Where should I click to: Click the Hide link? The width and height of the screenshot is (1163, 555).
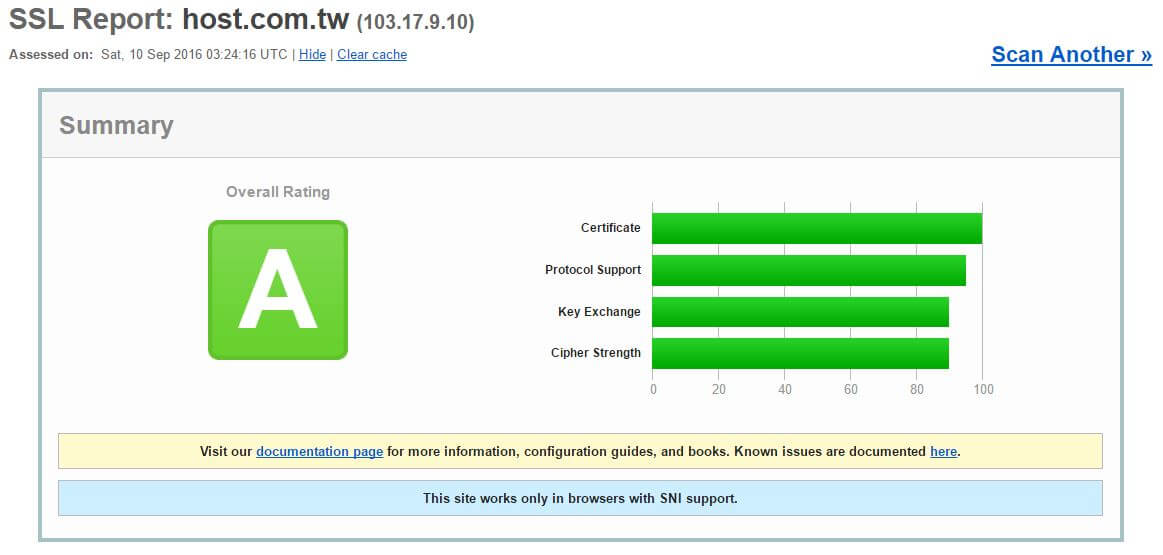[312, 55]
